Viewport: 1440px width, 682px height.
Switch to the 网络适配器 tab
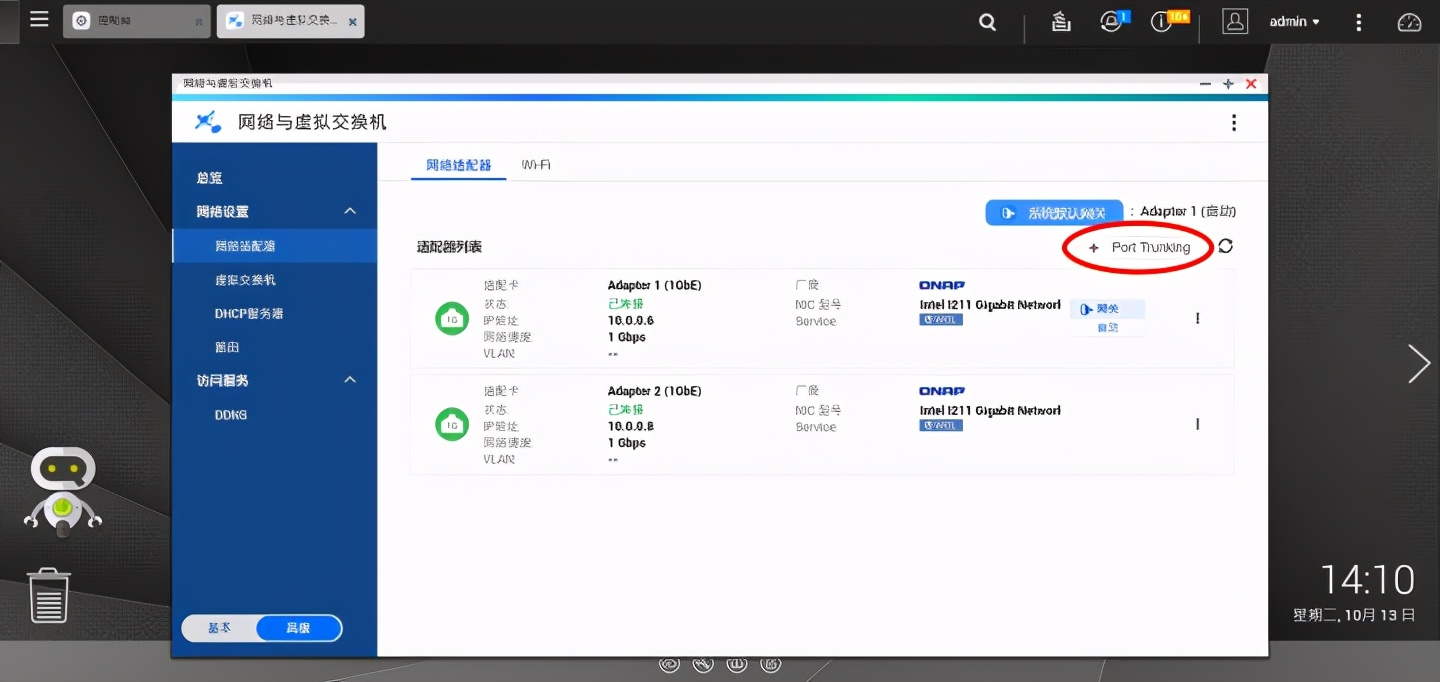[459, 165]
